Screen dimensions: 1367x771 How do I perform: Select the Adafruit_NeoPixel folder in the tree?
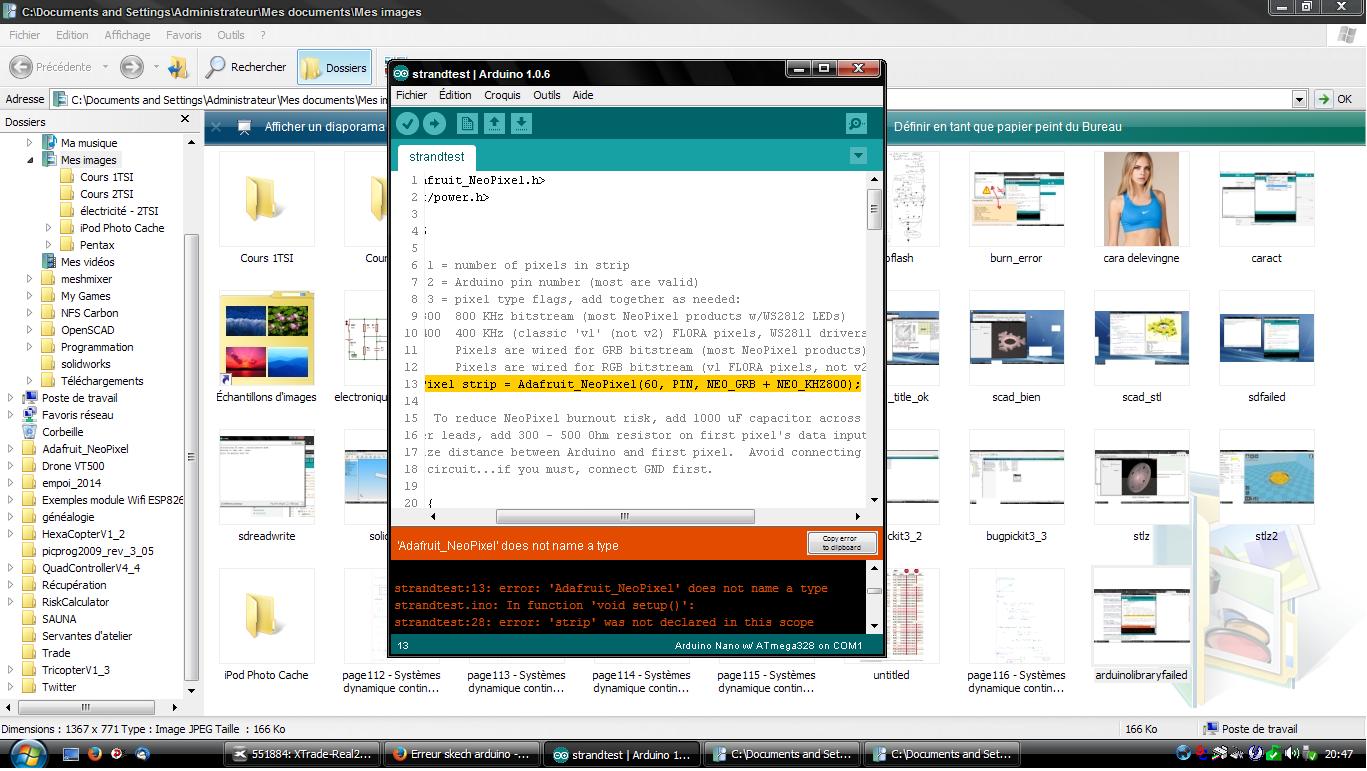85,449
